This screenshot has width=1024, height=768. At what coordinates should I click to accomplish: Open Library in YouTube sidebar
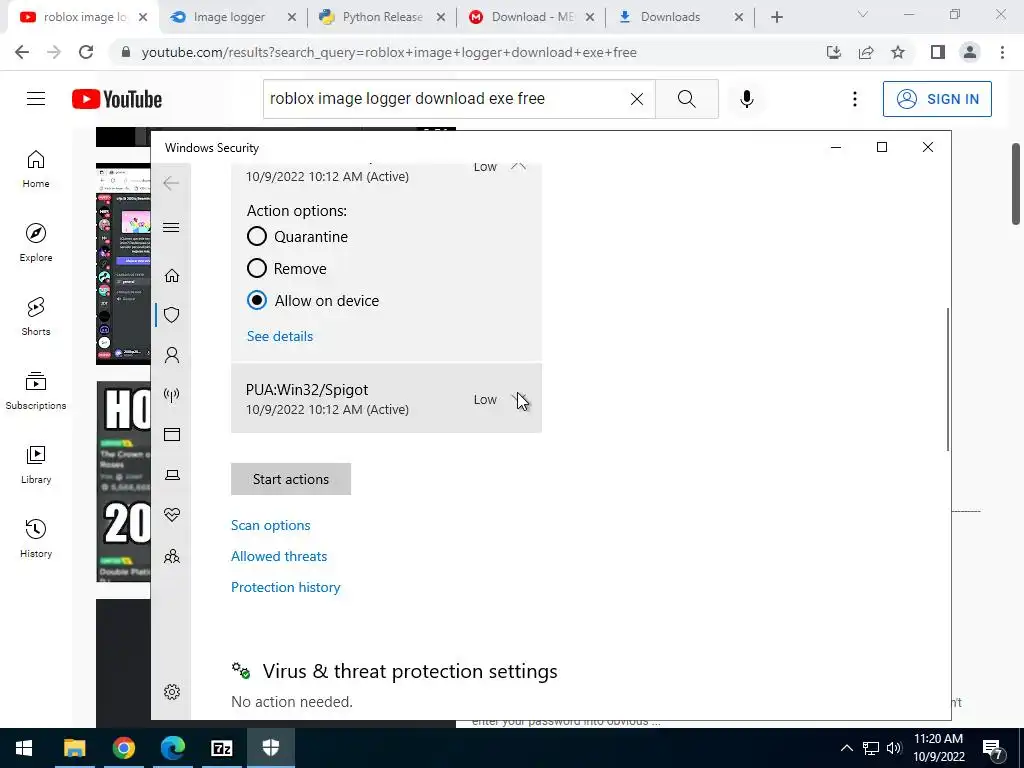tap(36, 464)
